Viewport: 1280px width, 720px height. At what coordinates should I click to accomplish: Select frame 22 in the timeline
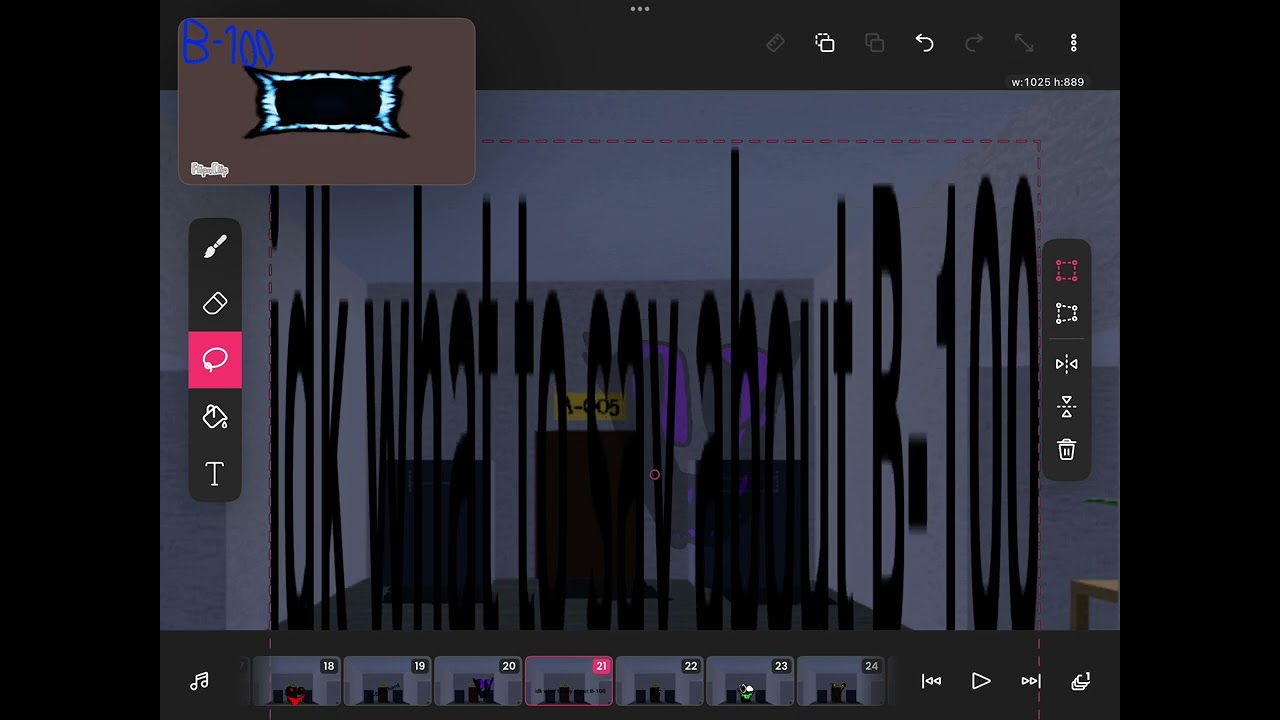click(659, 681)
